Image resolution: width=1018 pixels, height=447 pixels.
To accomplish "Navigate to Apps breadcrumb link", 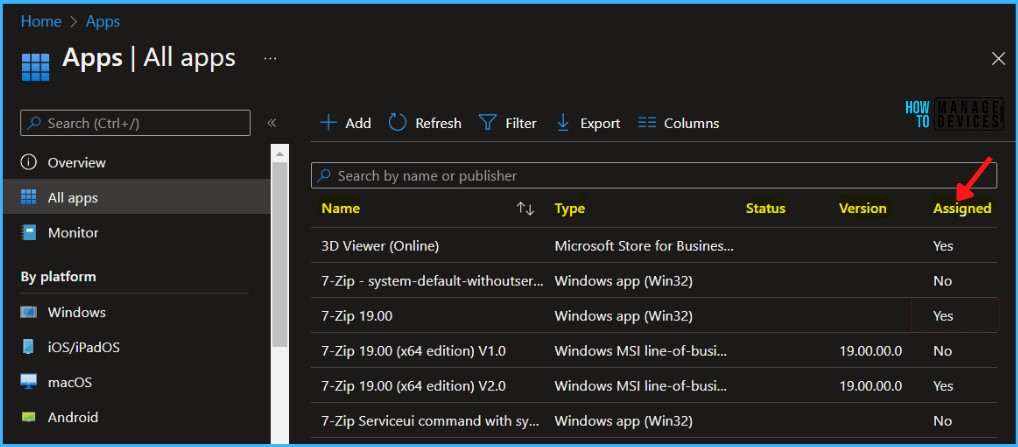I will 103,21.
